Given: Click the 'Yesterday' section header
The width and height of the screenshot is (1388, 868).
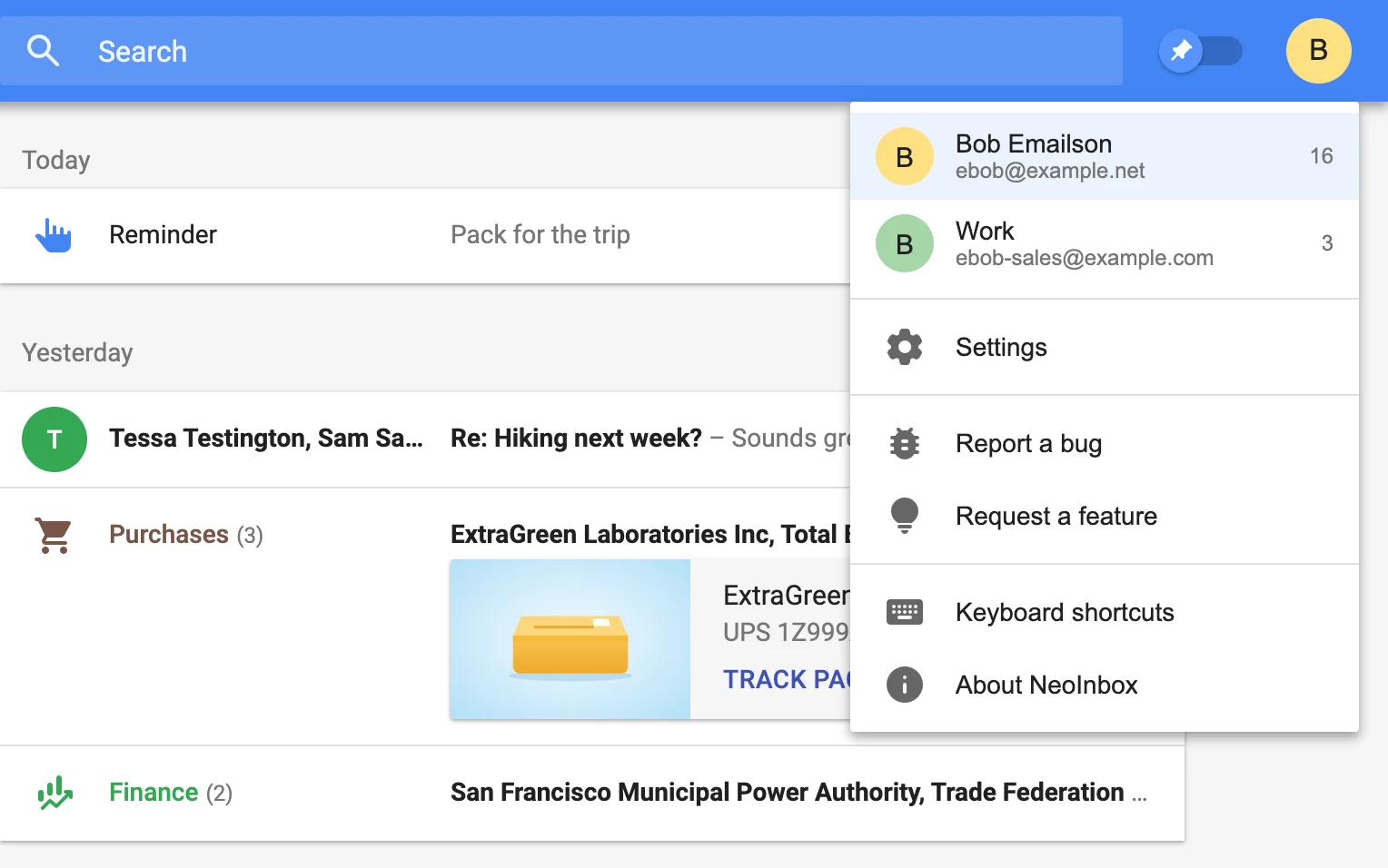Looking at the screenshot, I should point(77,352).
